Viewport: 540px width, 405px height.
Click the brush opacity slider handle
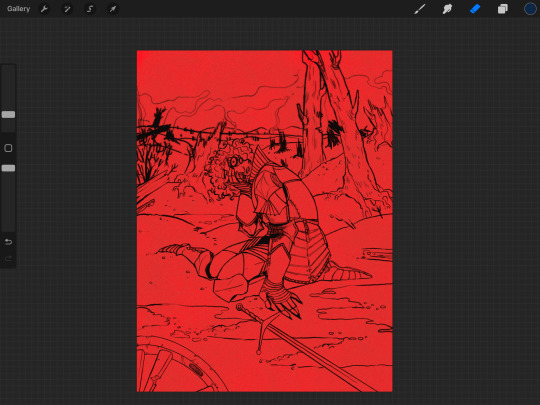8,168
